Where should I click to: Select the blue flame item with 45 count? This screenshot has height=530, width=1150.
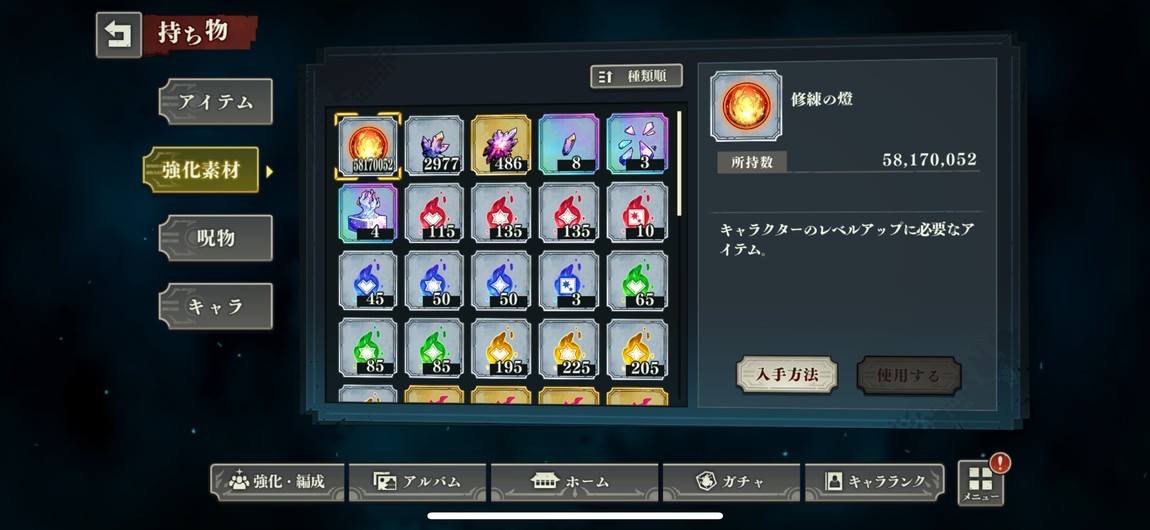coord(367,280)
